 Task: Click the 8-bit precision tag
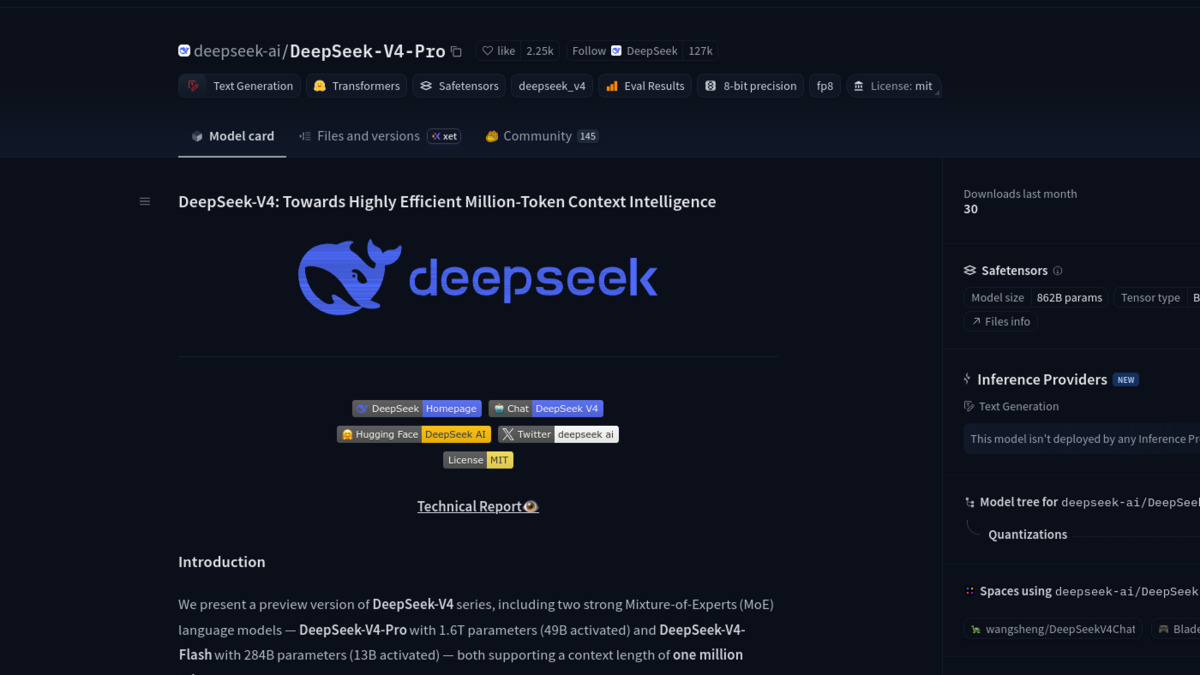(x=750, y=86)
